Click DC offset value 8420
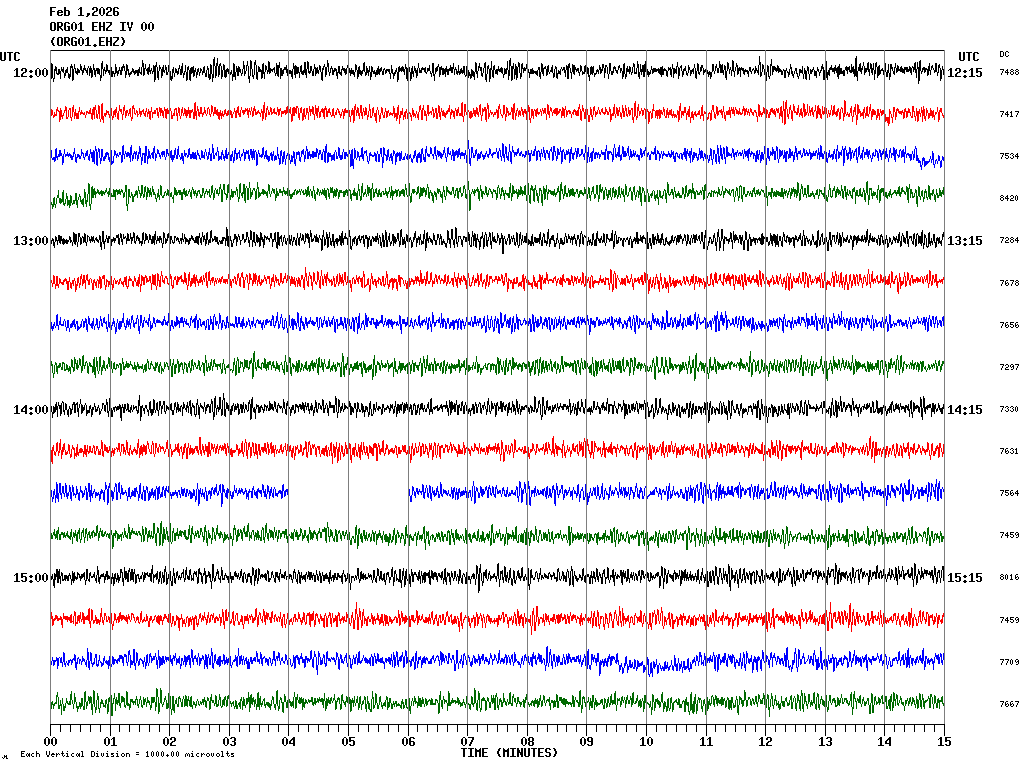Image resolution: width=1024 pixels, height=768 pixels. (1009, 199)
